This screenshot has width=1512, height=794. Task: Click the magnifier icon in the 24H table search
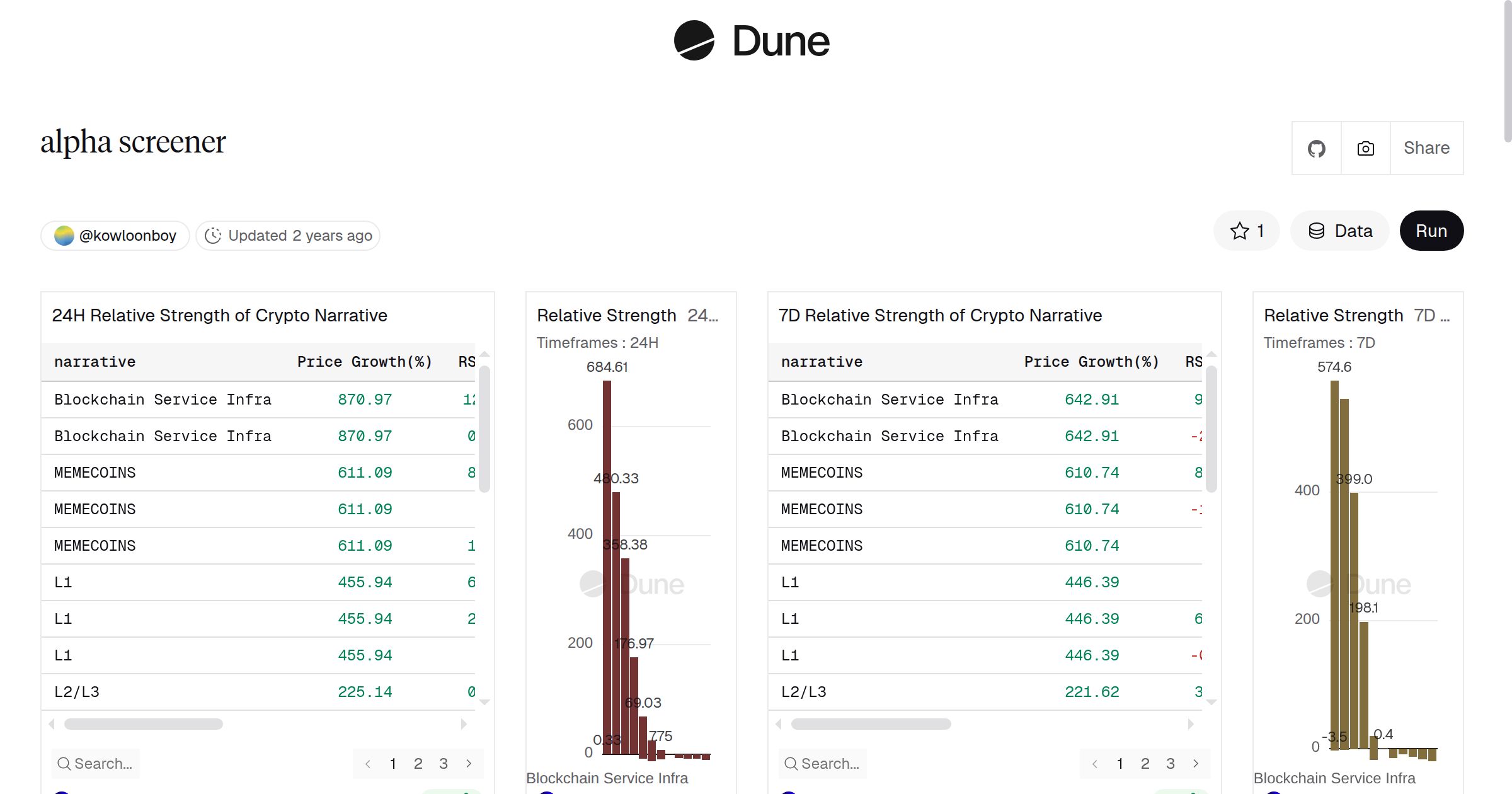64,763
